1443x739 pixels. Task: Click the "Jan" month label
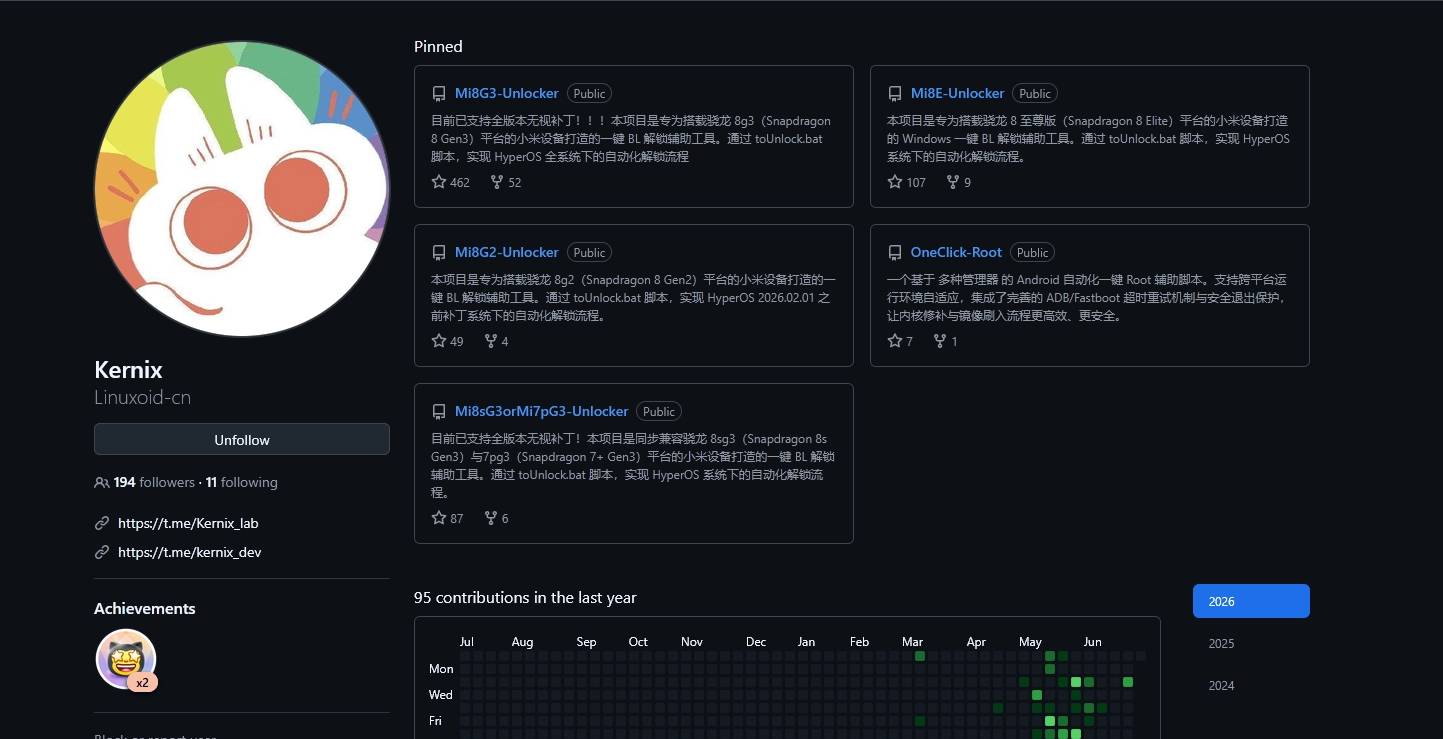tap(806, 642)
